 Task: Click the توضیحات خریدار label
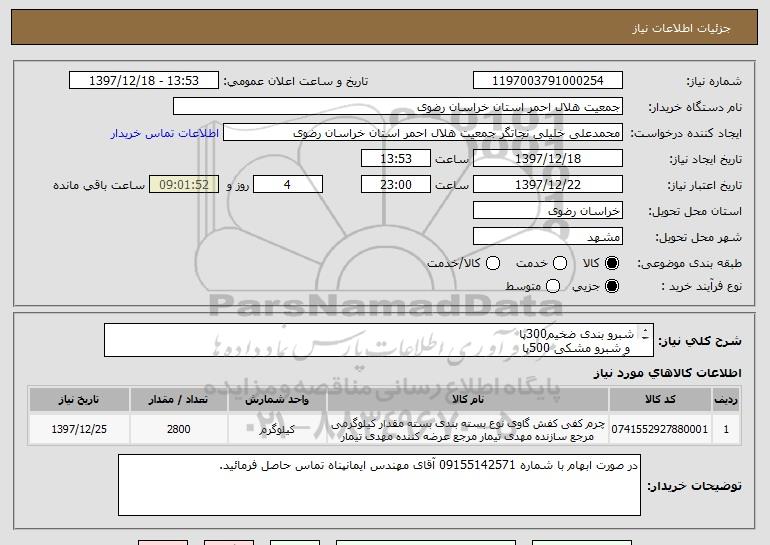pos(694,486)
